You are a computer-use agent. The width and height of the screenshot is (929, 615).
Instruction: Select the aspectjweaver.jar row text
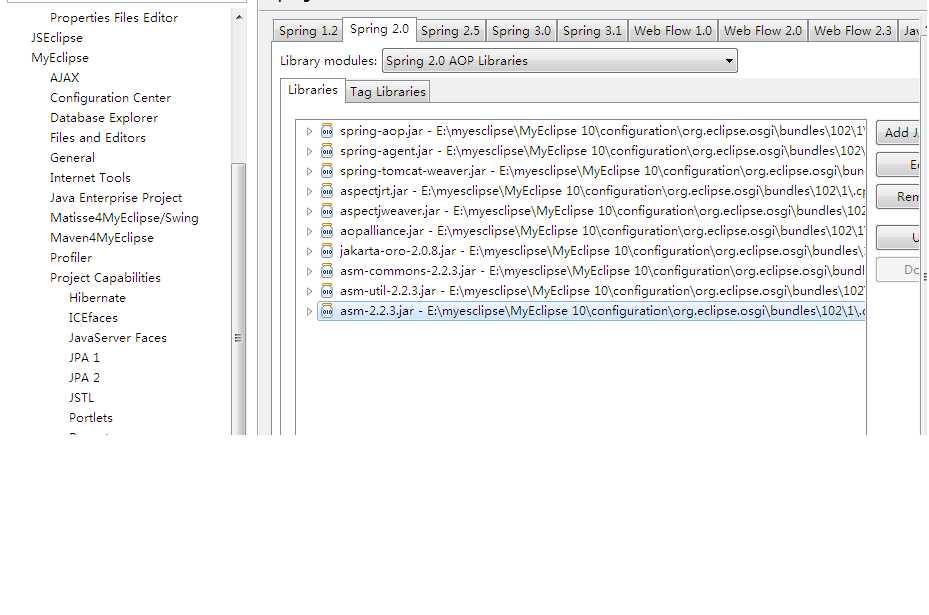point(602,211)
